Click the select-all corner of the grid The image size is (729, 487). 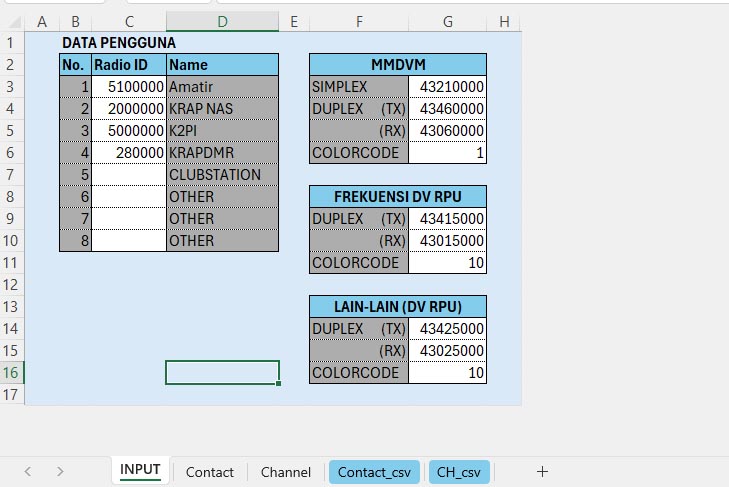[x=12, y=22]
